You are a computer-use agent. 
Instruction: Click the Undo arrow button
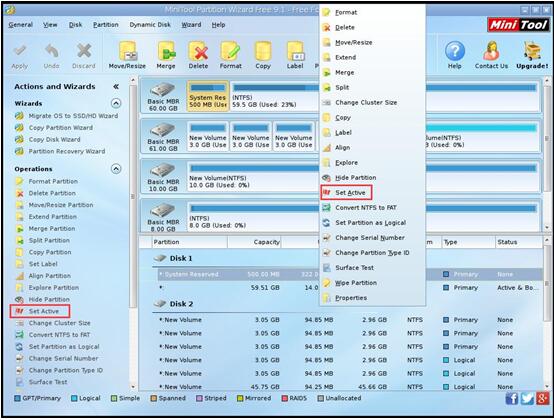[x=52, y=57]
